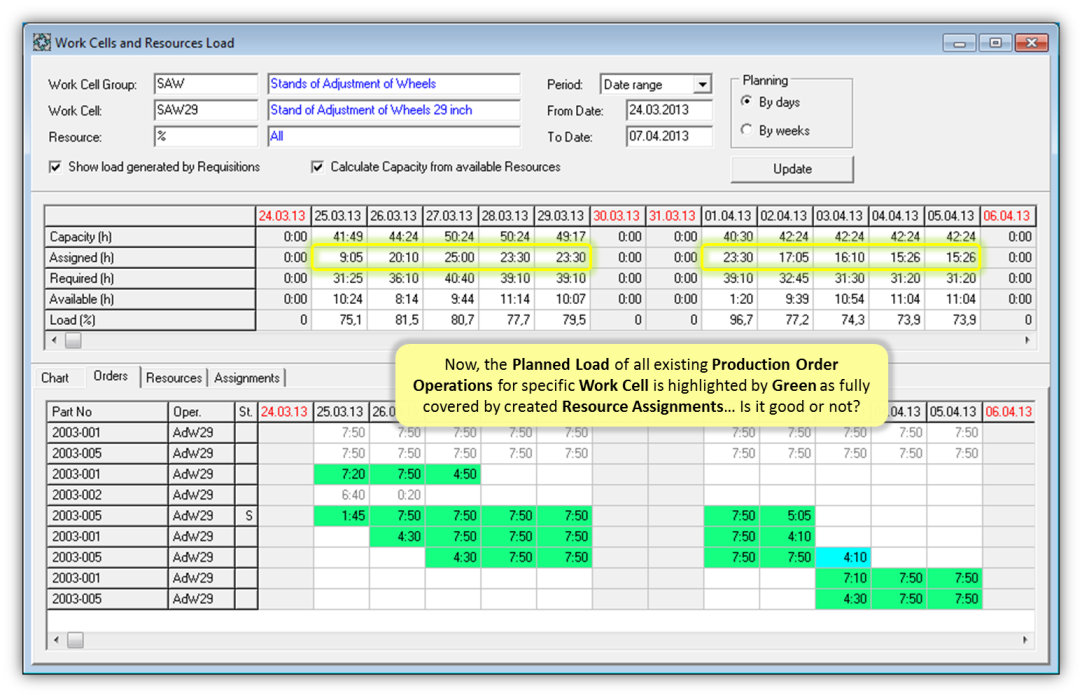Click the Load value 96,7 on 01.04.13
Viewport: 1082px width, 697px height.
point(728,320)
